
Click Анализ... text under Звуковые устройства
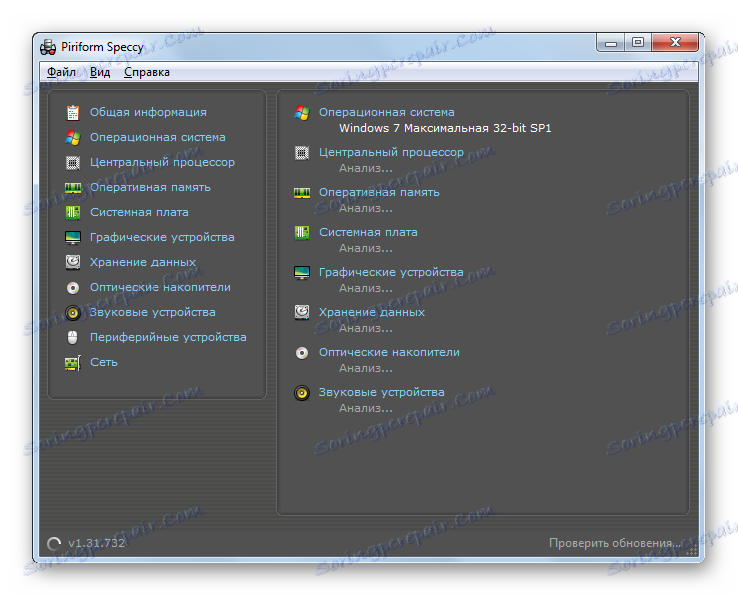tap(366, 408)
